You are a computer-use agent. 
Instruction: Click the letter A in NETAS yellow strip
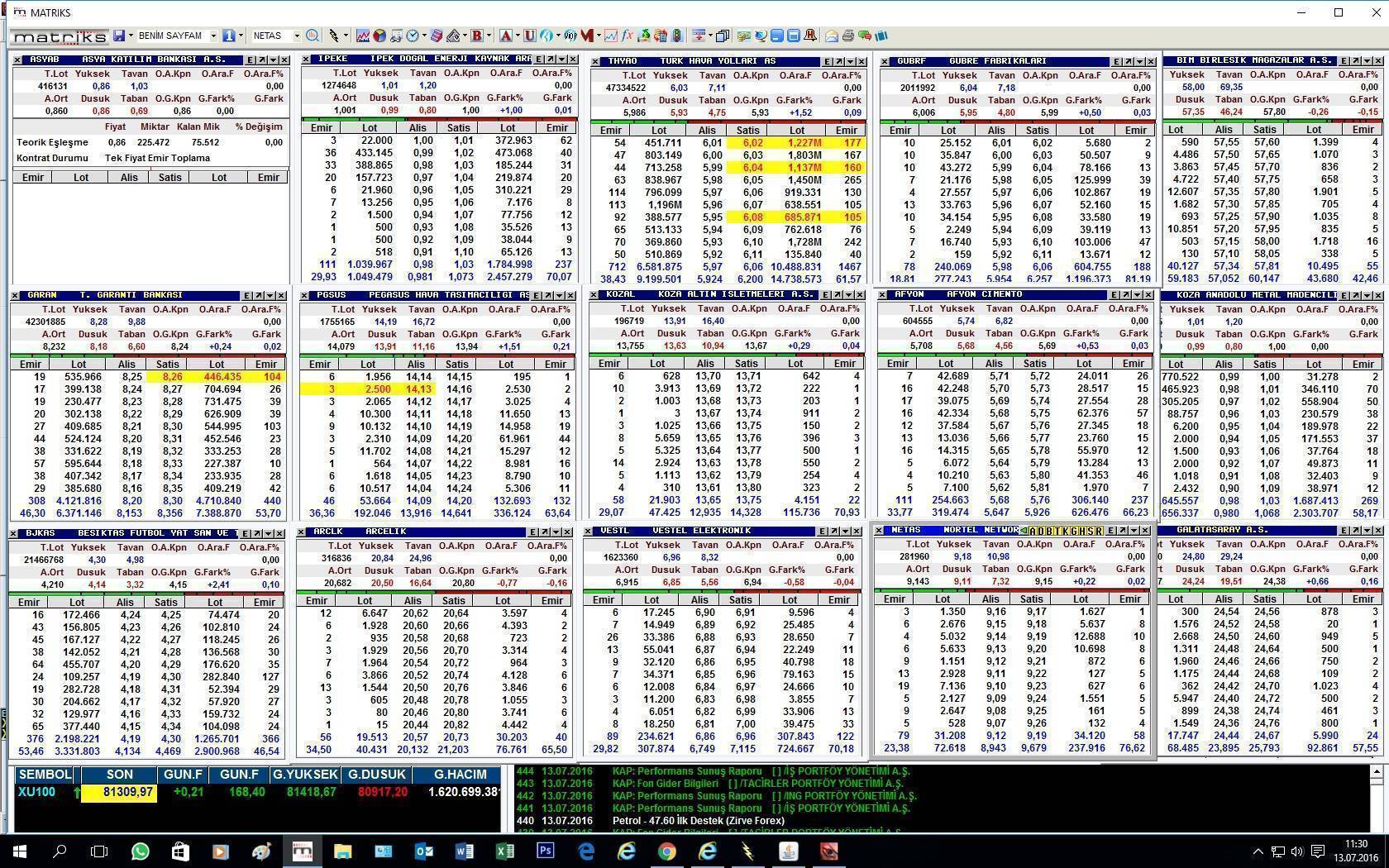pyautogui.click(x=1032, y=531)
